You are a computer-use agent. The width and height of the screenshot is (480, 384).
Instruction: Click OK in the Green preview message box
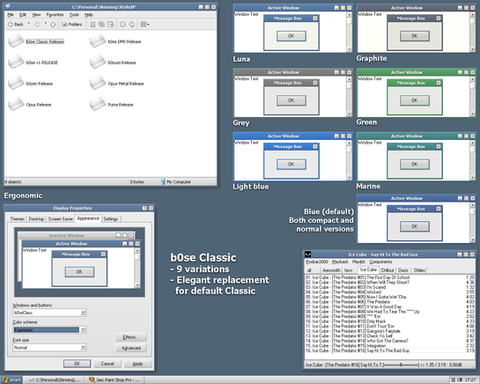pyautogui.click(x=414, y=100)
